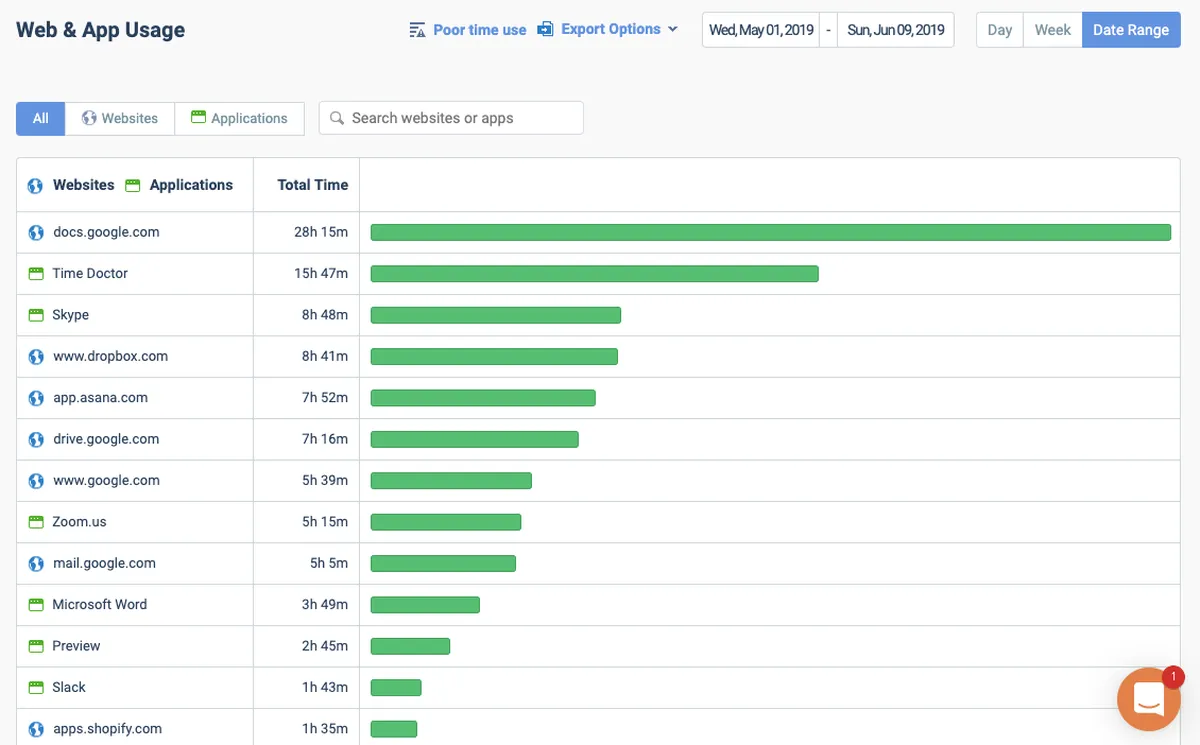Screen dimensions: 1200x745
Task: Click the 7h 52m total time value
Action: [325, 397]
